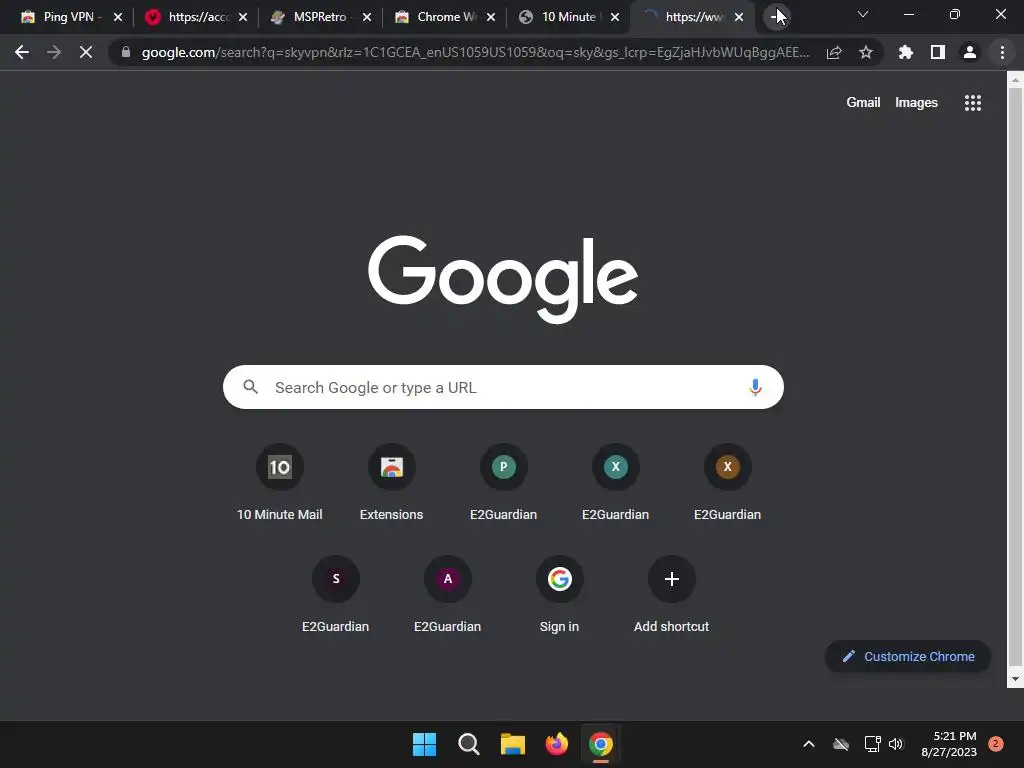Open the Google apps grid

pyautogui.click(x=972, y=103)
